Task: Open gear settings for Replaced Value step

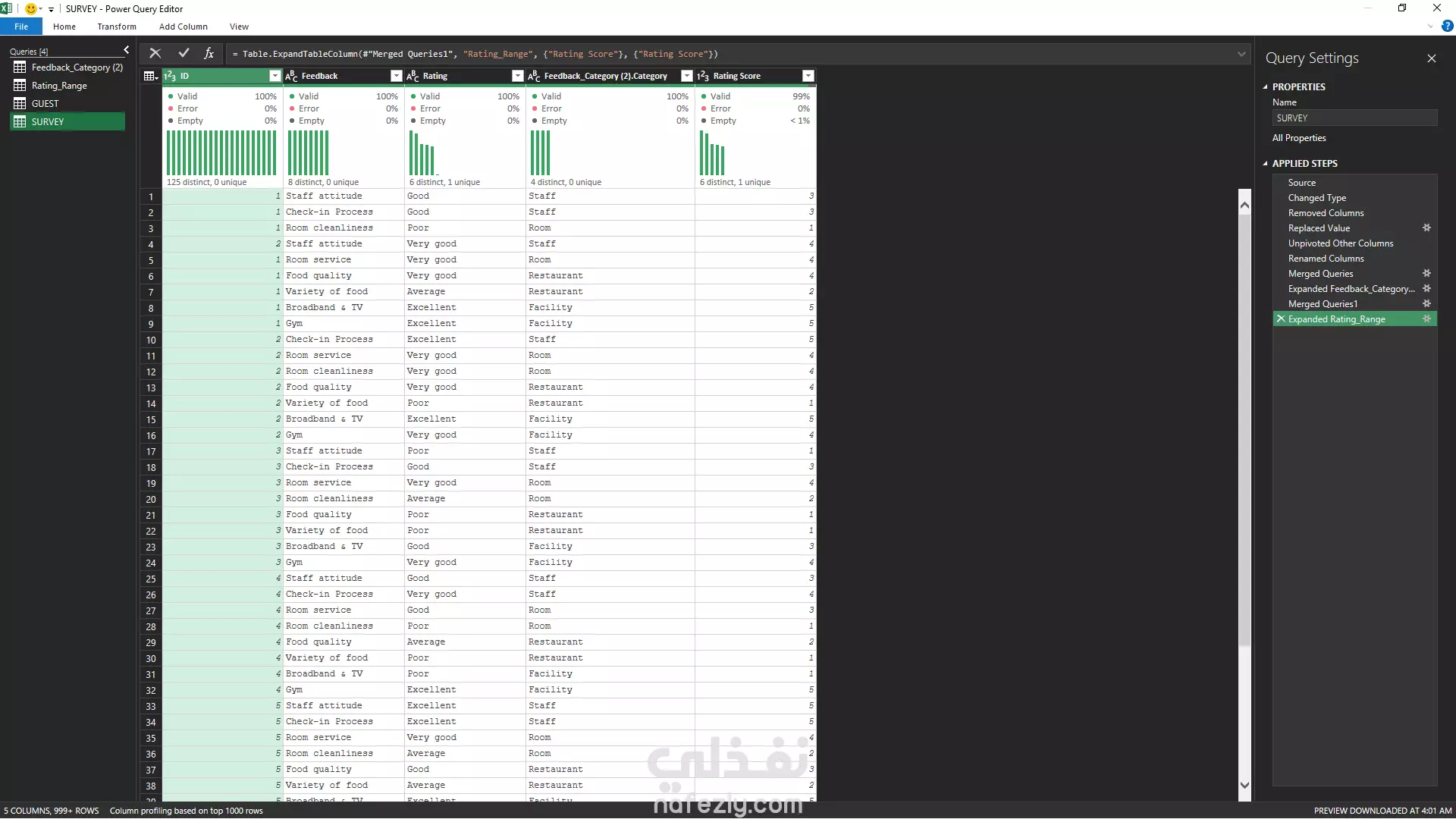Action: [x=1426, y=227]
